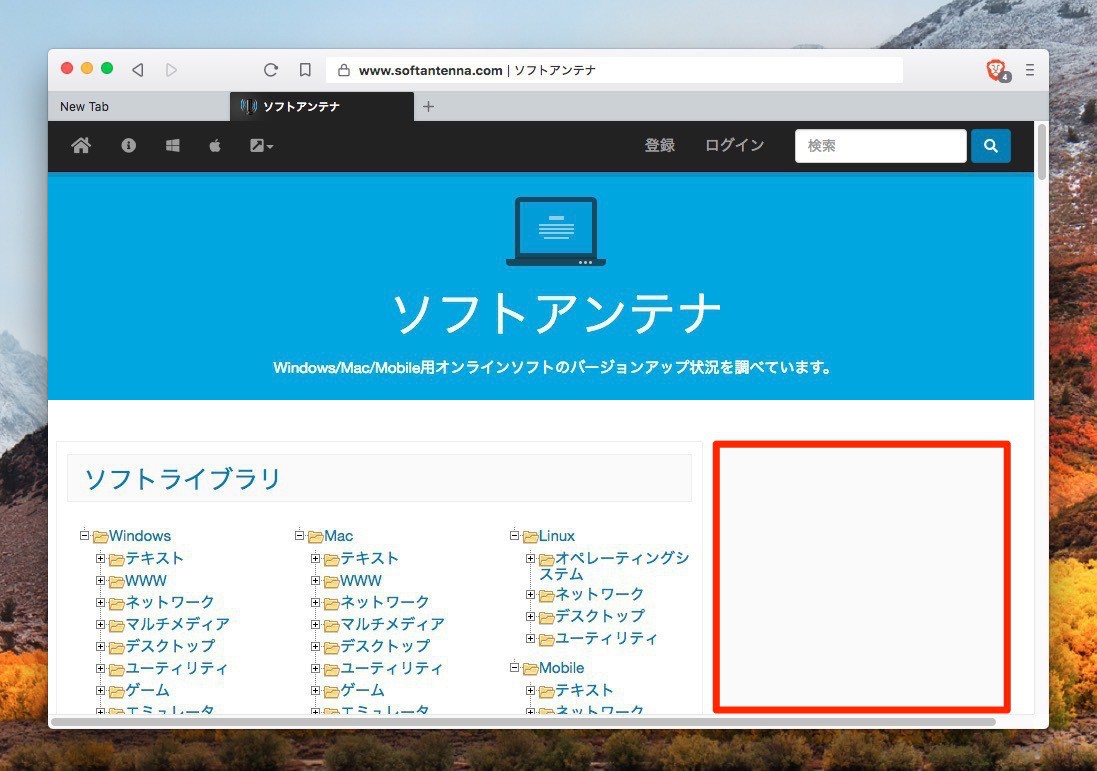Click the Linux folder icon in the tree
The height and width of the screenshot is (771, 1097).
point(530,537)
